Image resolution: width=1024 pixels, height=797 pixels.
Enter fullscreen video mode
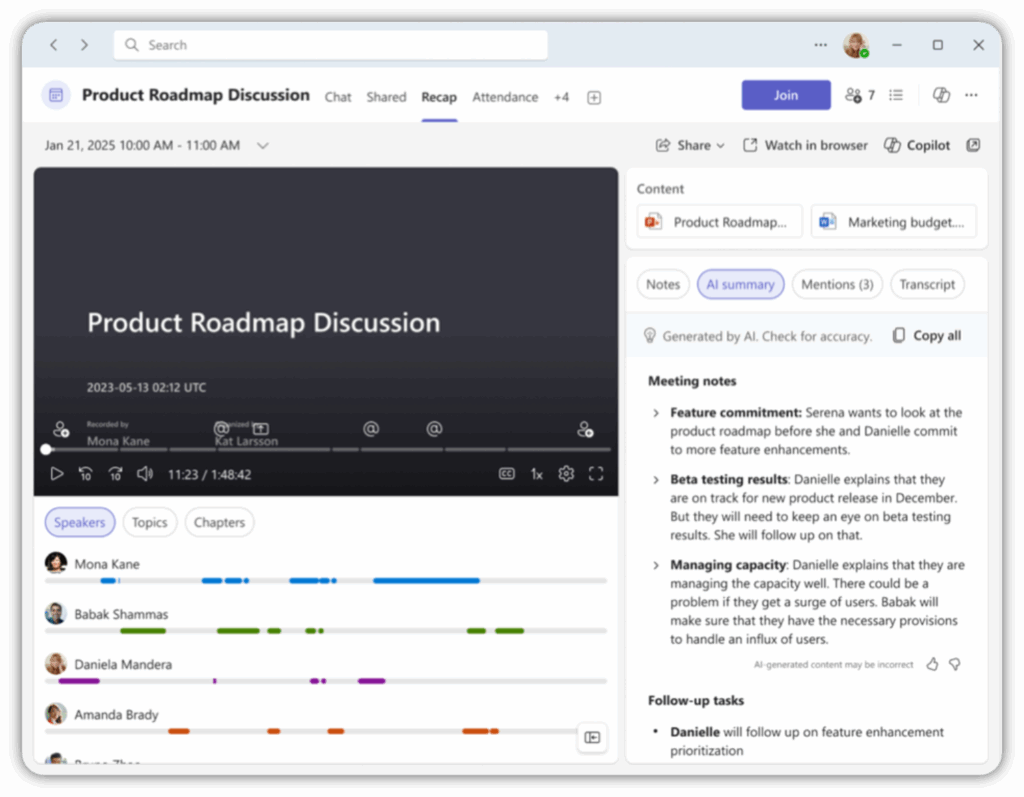[x=596, y=474]
